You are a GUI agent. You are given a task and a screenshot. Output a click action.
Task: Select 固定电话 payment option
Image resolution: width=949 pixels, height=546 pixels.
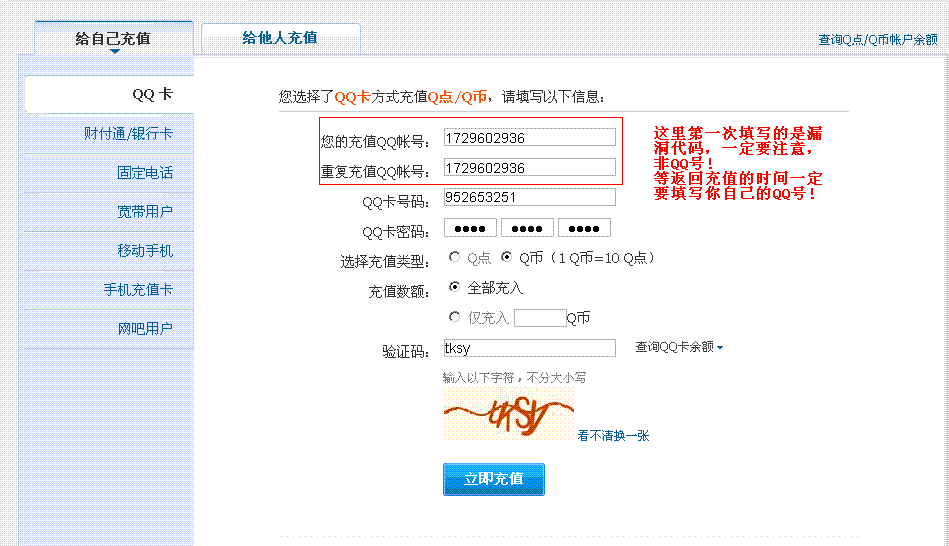click(x=110, y=173)
